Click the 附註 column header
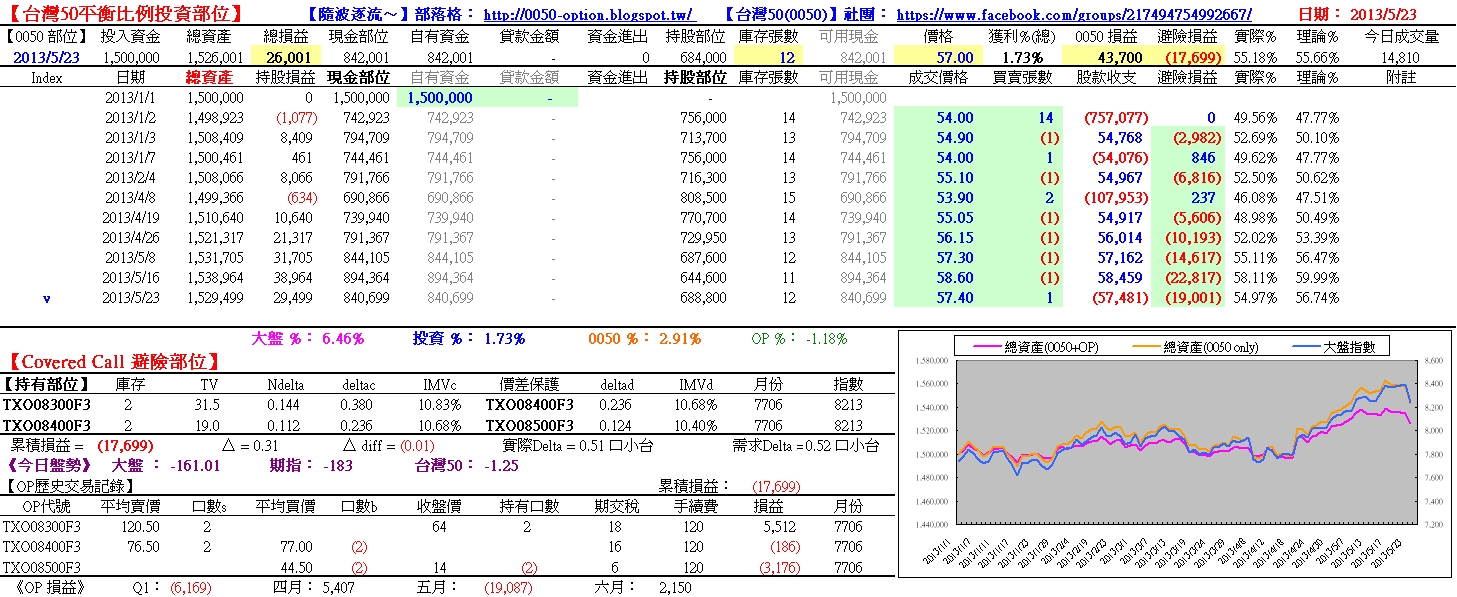The width and height of the screenshot is (1457, 597). click(1400, 77)
